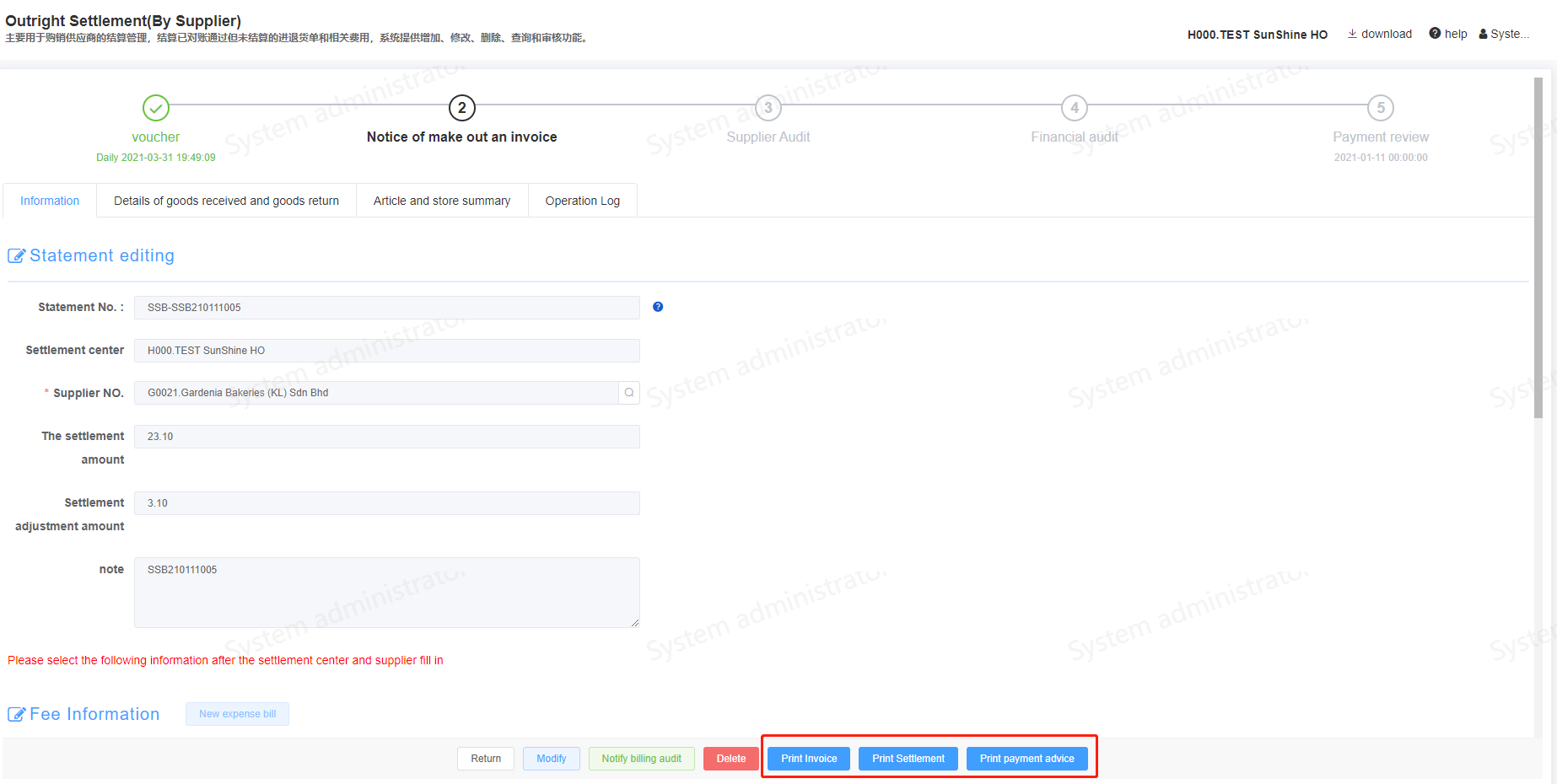Open the Operation Log tab

click(x=583, y=201)
